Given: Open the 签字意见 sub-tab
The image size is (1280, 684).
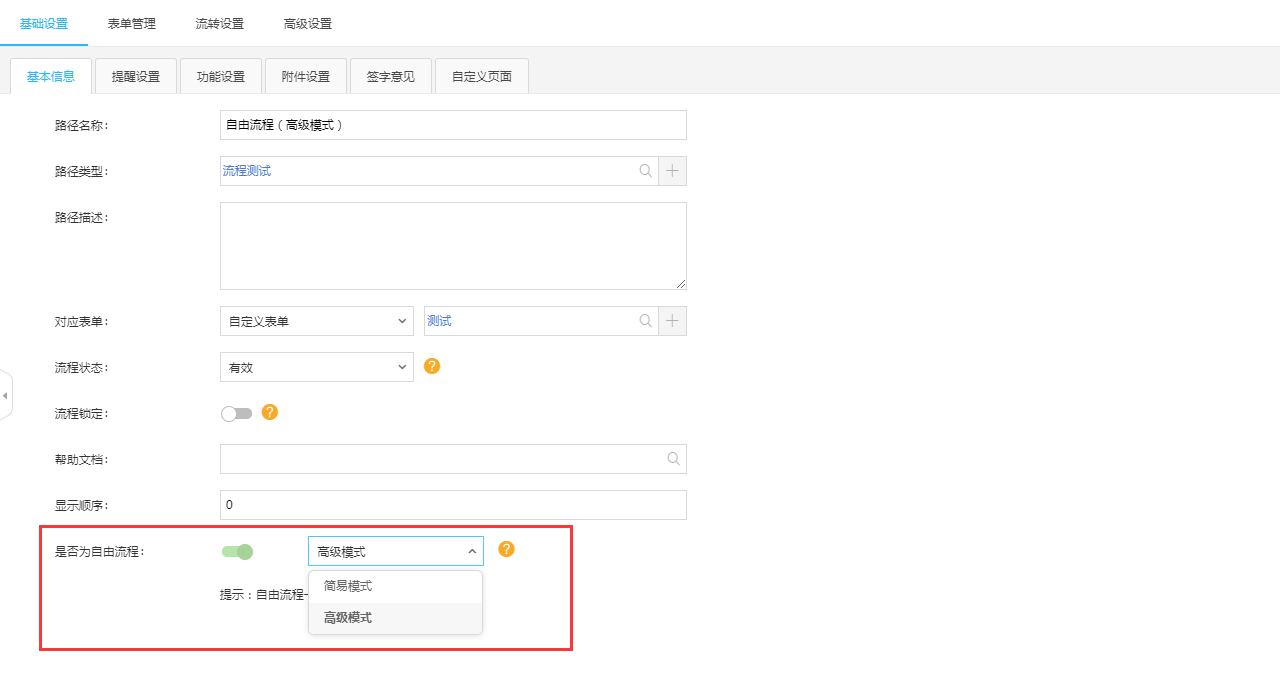Looking at the screenshot, I should [391, 76].
